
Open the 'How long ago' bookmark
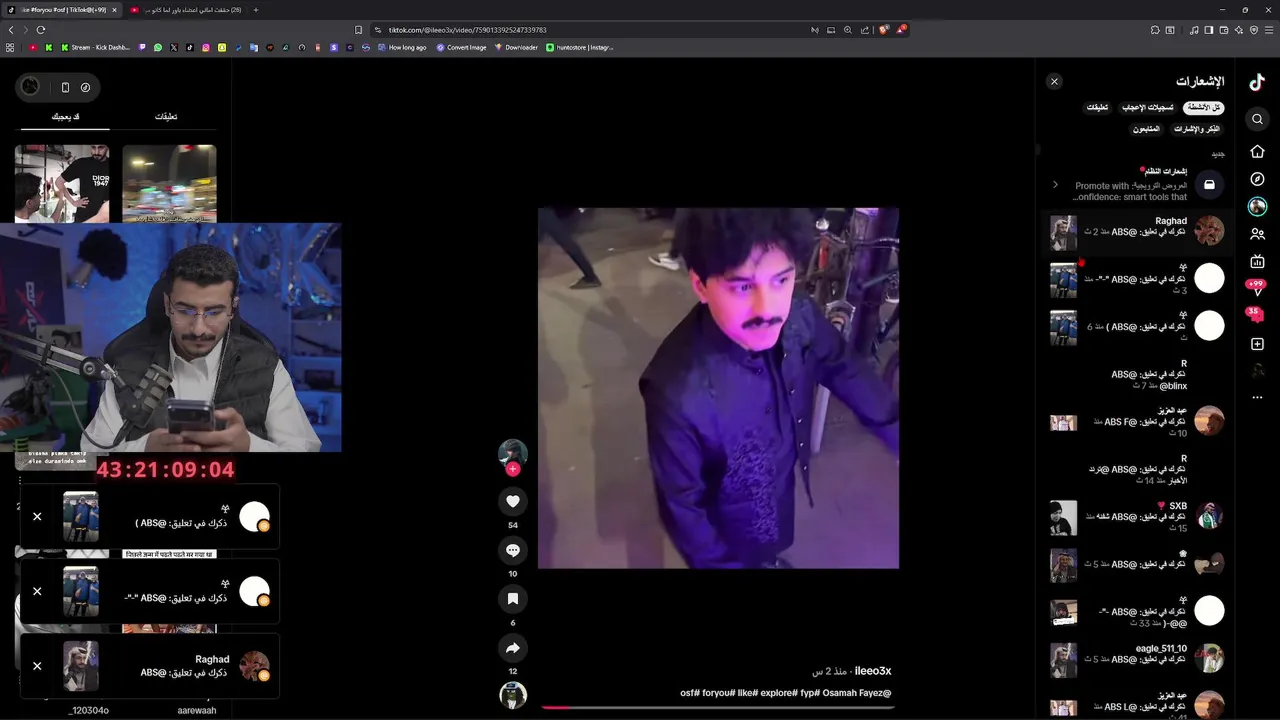401,47
